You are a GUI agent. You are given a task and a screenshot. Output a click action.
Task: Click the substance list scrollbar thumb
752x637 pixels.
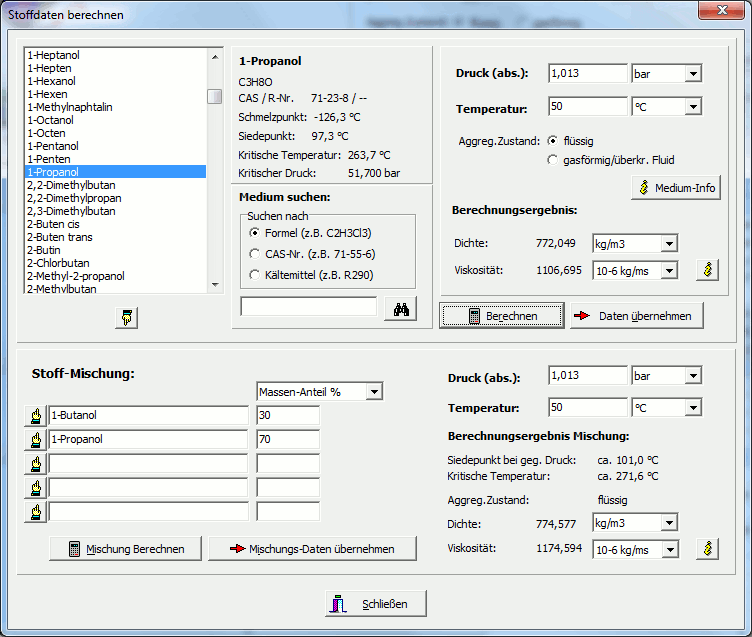pos(214,96)
